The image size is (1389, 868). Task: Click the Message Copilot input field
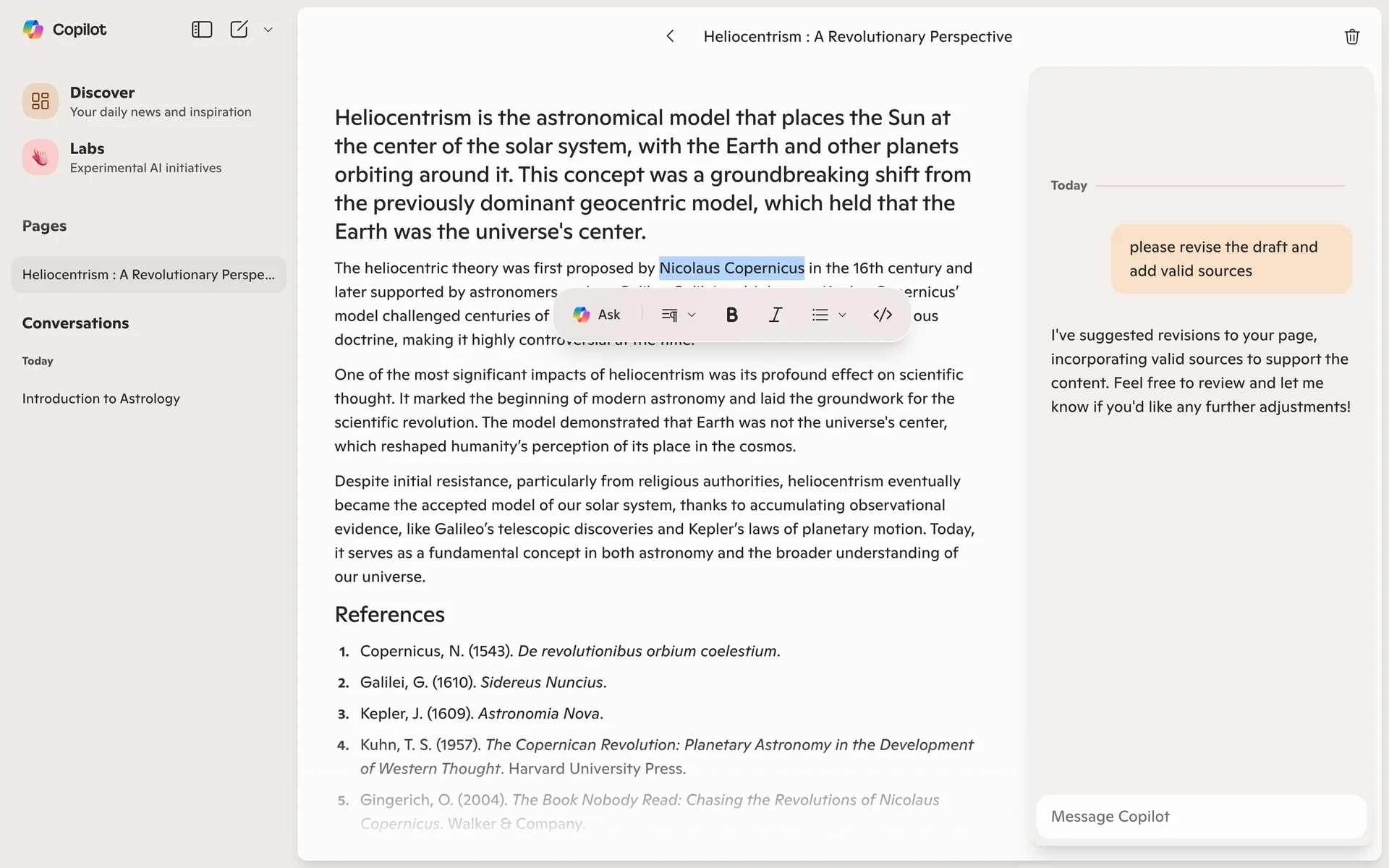point(1201,817)
